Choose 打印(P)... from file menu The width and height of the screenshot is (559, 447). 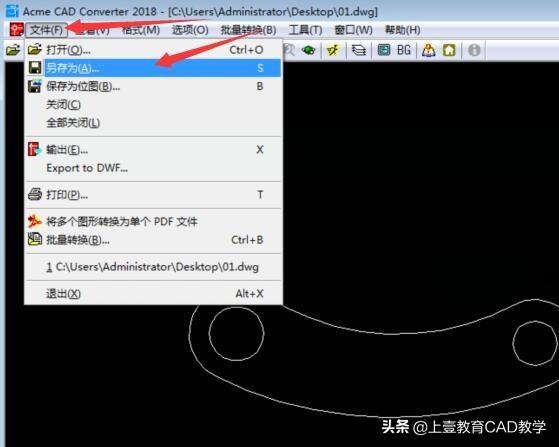(153, 195)
